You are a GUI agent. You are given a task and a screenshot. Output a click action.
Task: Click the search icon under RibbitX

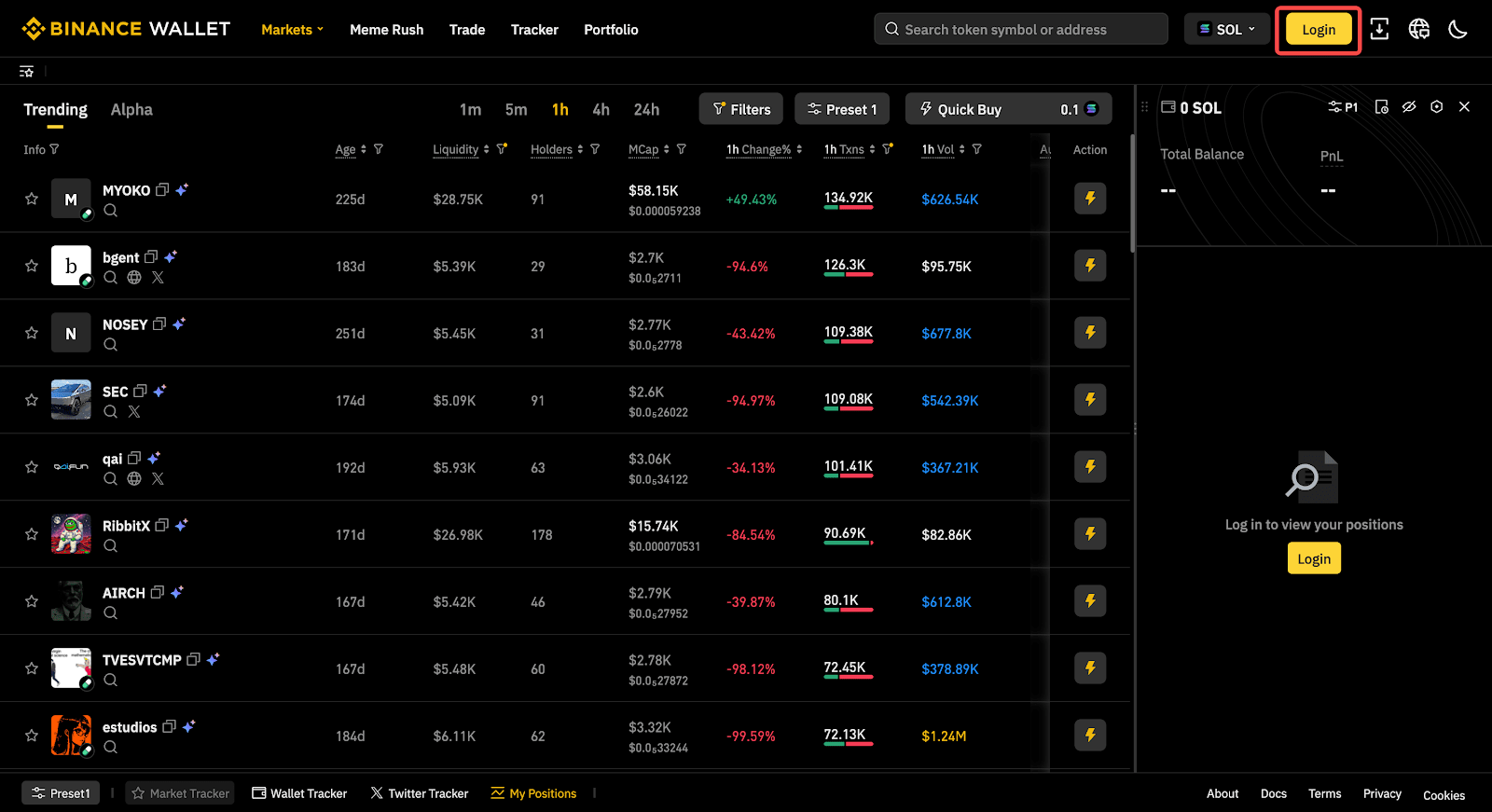click(111, 545)
